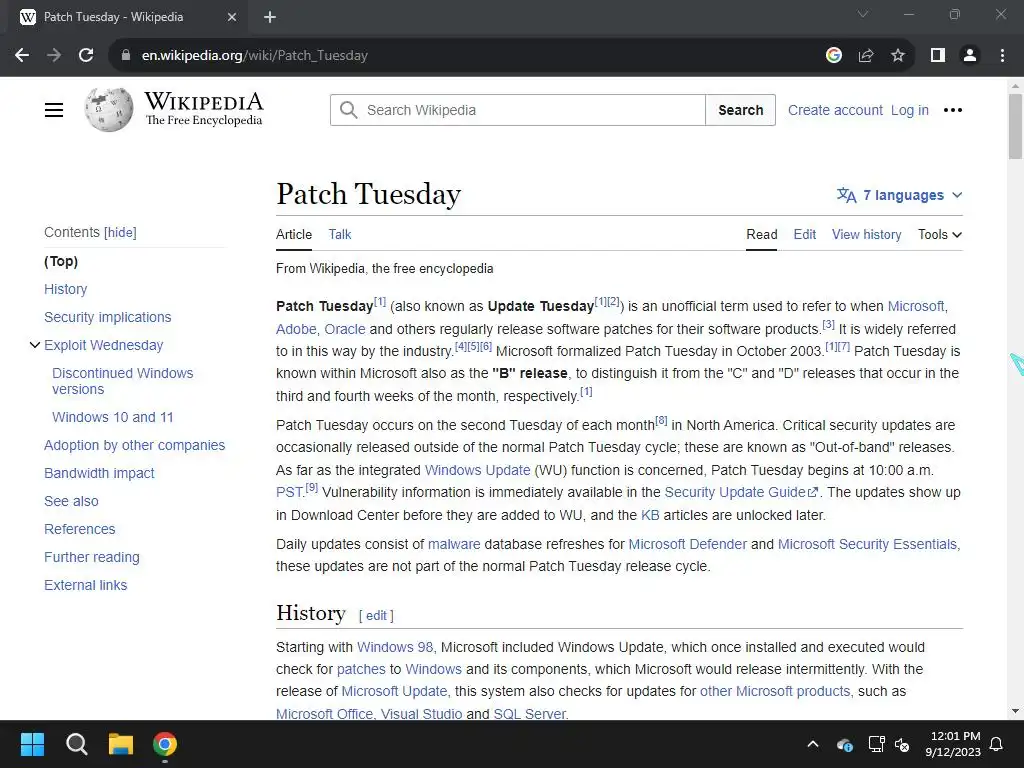Click the scroll down arrow of the page scrollbar

pos(1015,711)
